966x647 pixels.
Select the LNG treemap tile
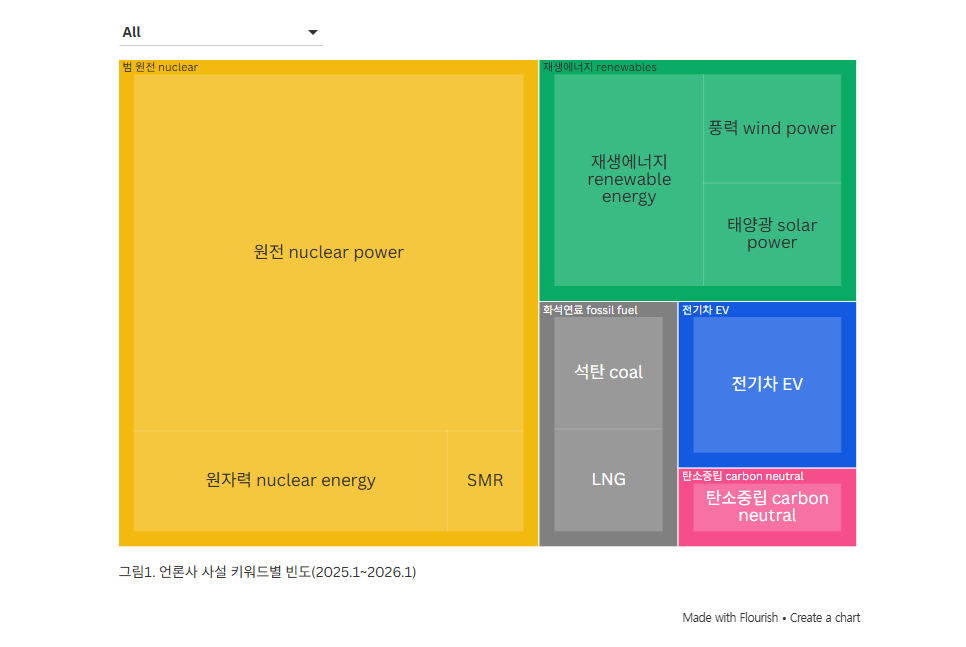point(609,479)
